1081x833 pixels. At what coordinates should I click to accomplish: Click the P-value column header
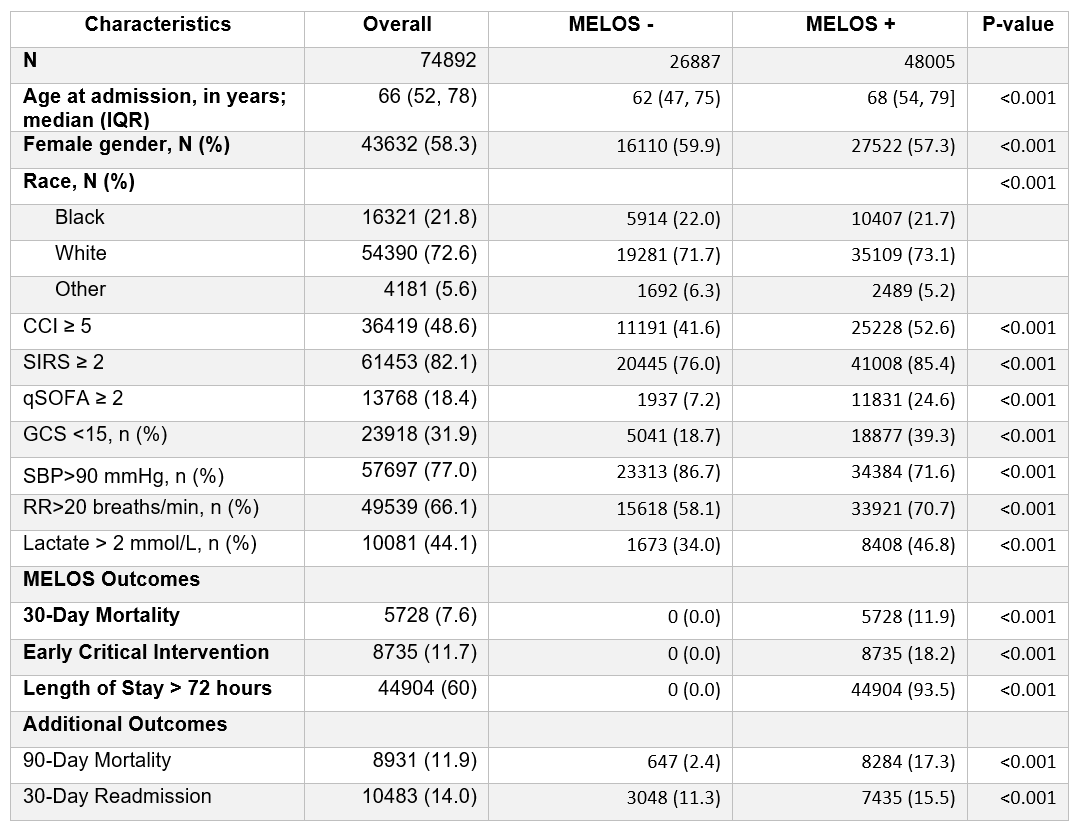click(1018, 24)
